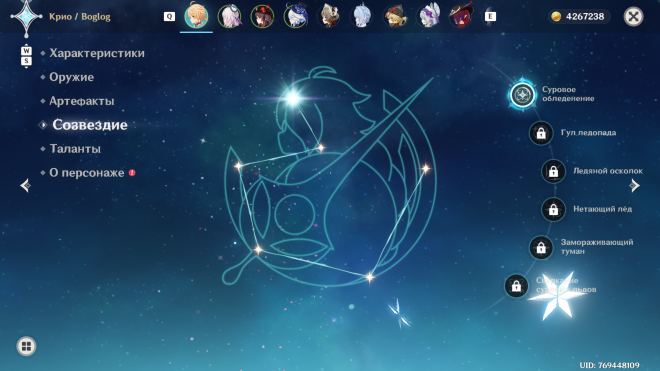Select the blond-haired first character portrait
Image resolution: width=660 pixels, height=371 pixels.
click(196, 16)
